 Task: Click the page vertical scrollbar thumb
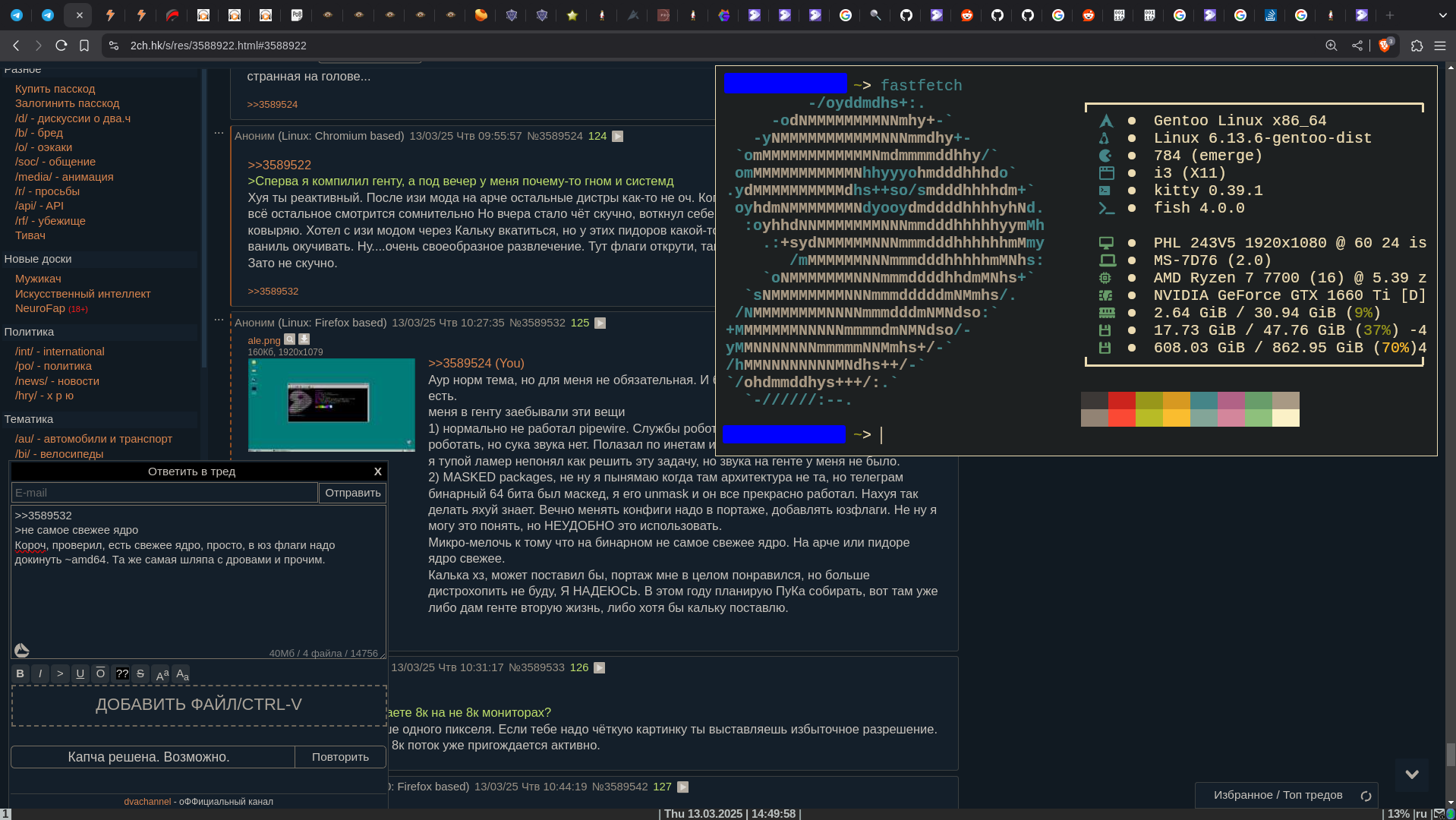(1451, 755)
